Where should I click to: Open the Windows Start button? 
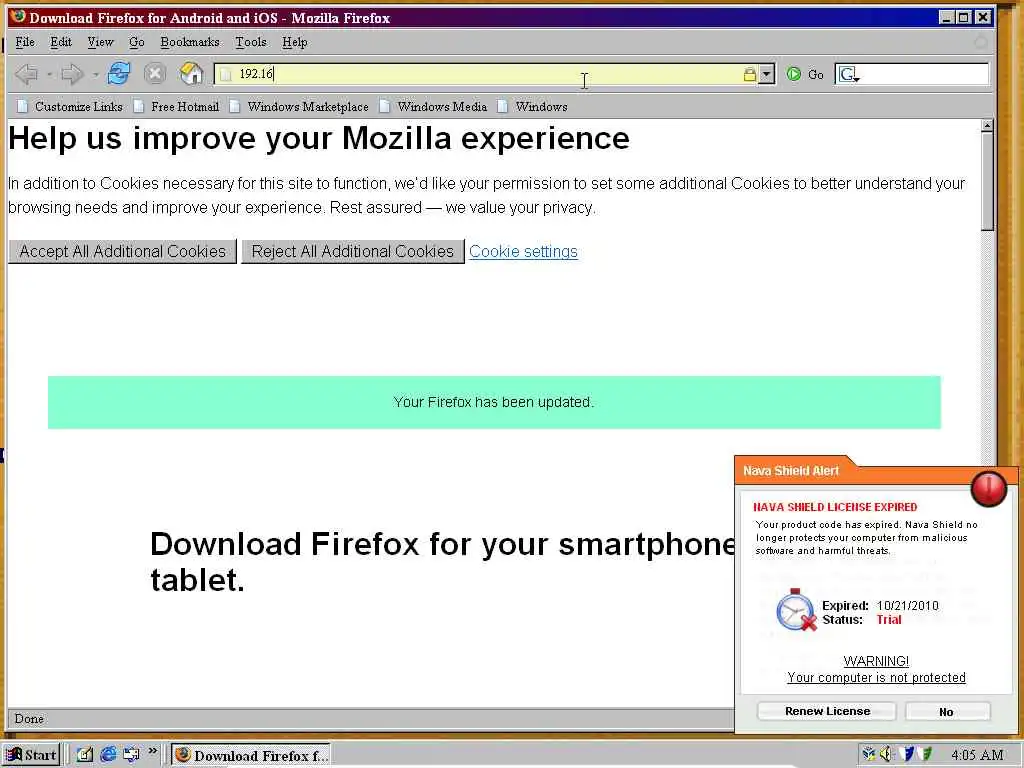(31, 755)
